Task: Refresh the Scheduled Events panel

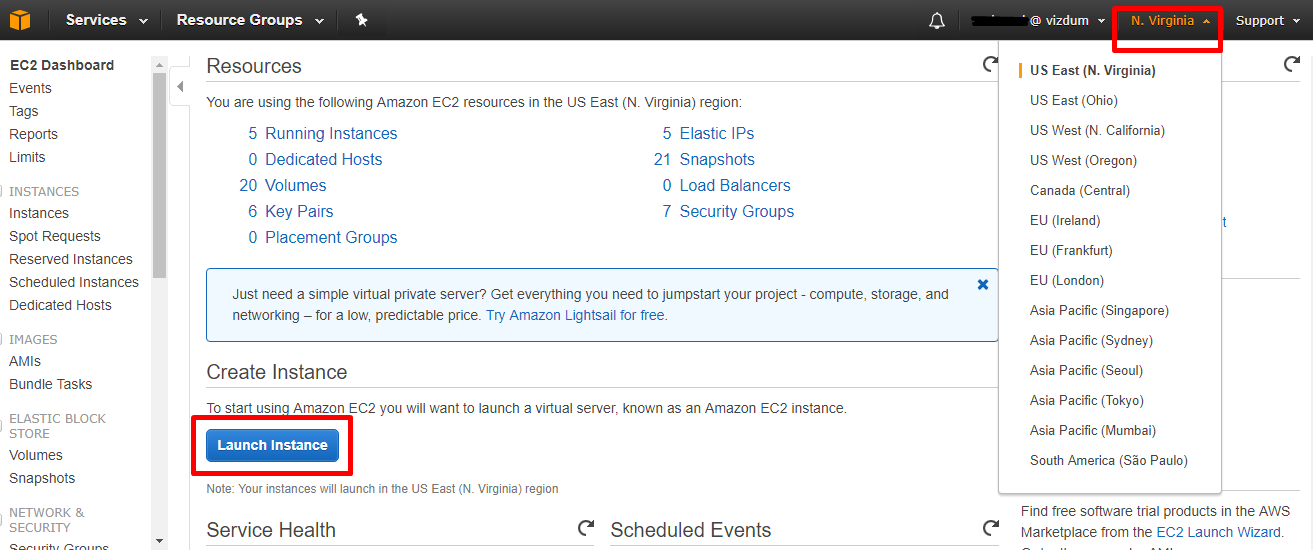Action: coord(990,528)
